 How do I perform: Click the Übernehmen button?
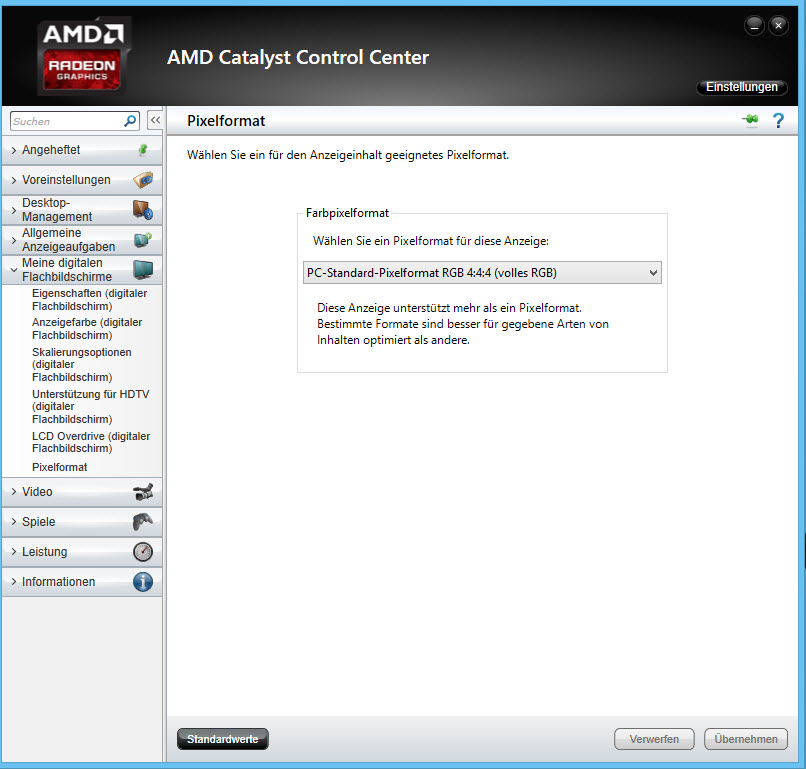(746, 739)
